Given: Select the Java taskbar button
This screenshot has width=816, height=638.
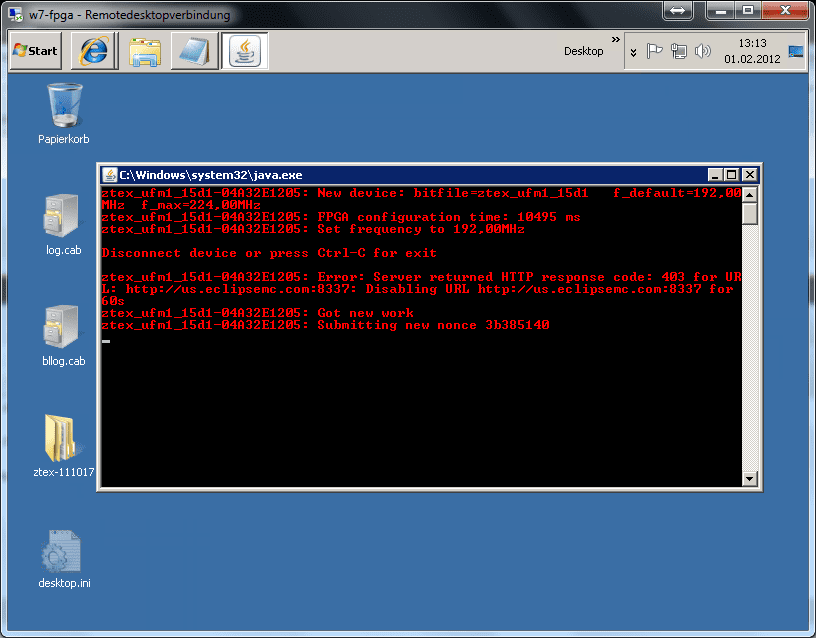Looking at the screenshot, I should tap(245, 50).
